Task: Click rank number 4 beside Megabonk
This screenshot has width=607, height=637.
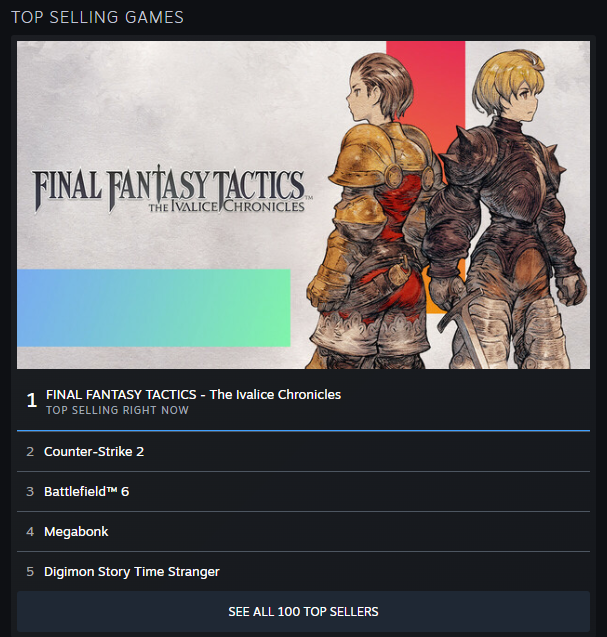Action: point(30,531)
